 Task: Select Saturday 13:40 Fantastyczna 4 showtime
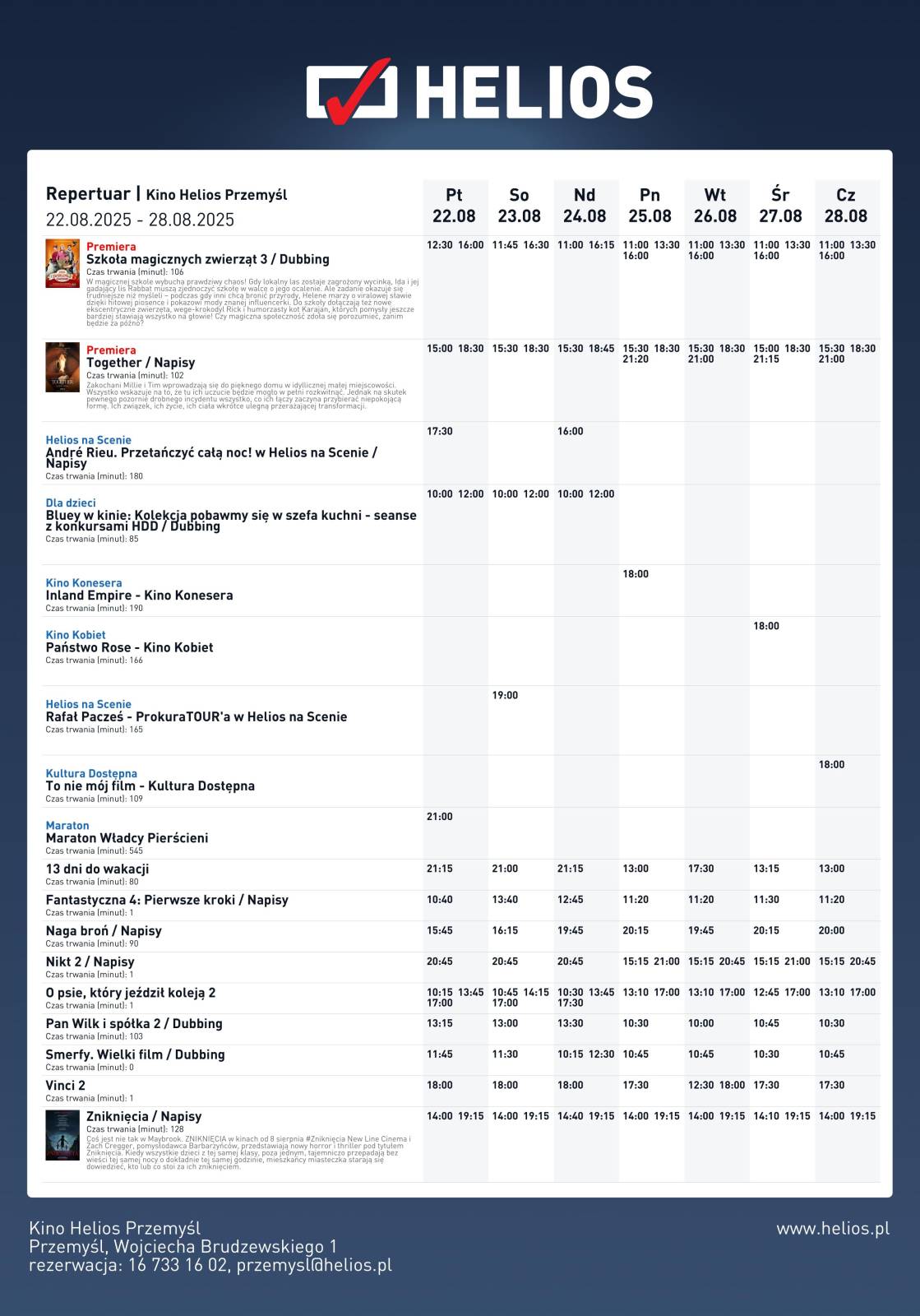coord(505,900)
